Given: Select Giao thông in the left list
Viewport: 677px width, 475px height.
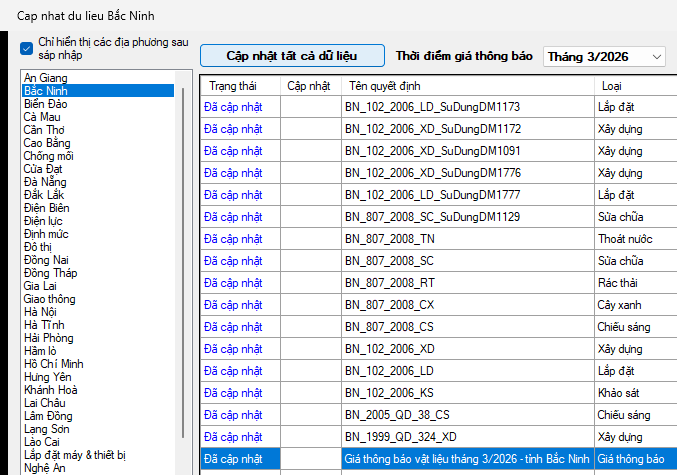Looking at the screenshot, I should (x=52, y=299).
